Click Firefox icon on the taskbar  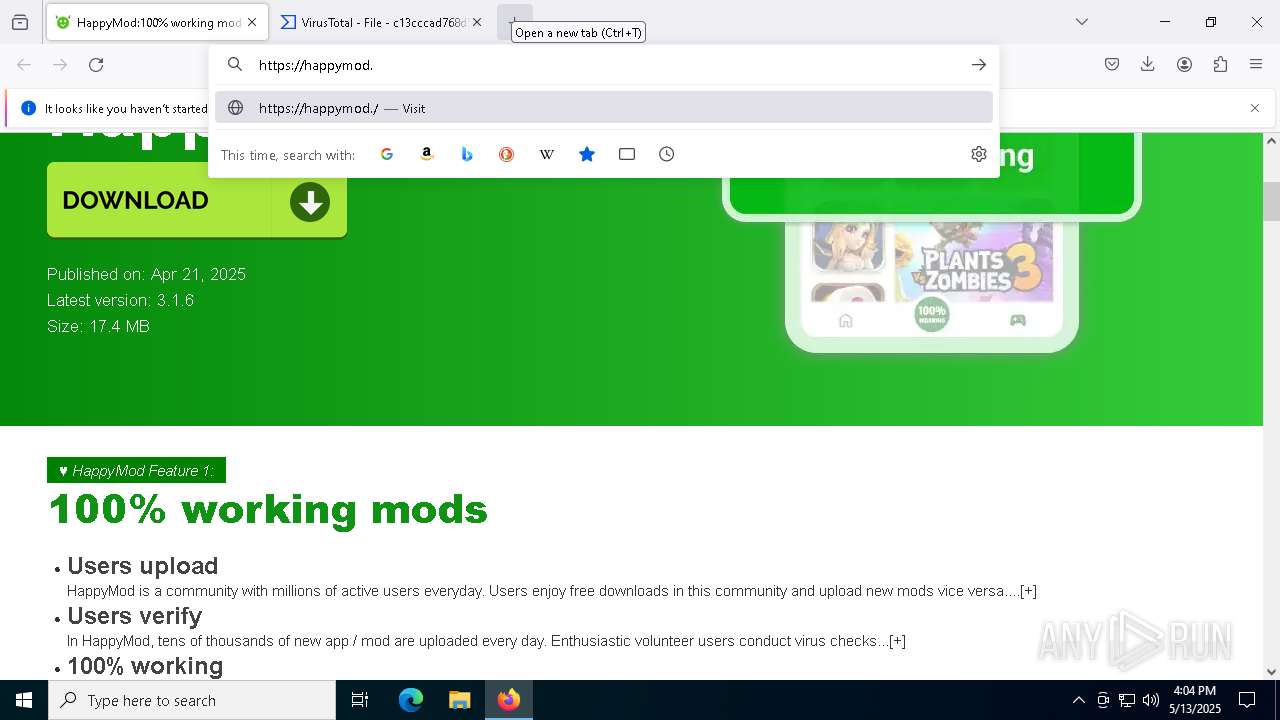coord(509,700)
